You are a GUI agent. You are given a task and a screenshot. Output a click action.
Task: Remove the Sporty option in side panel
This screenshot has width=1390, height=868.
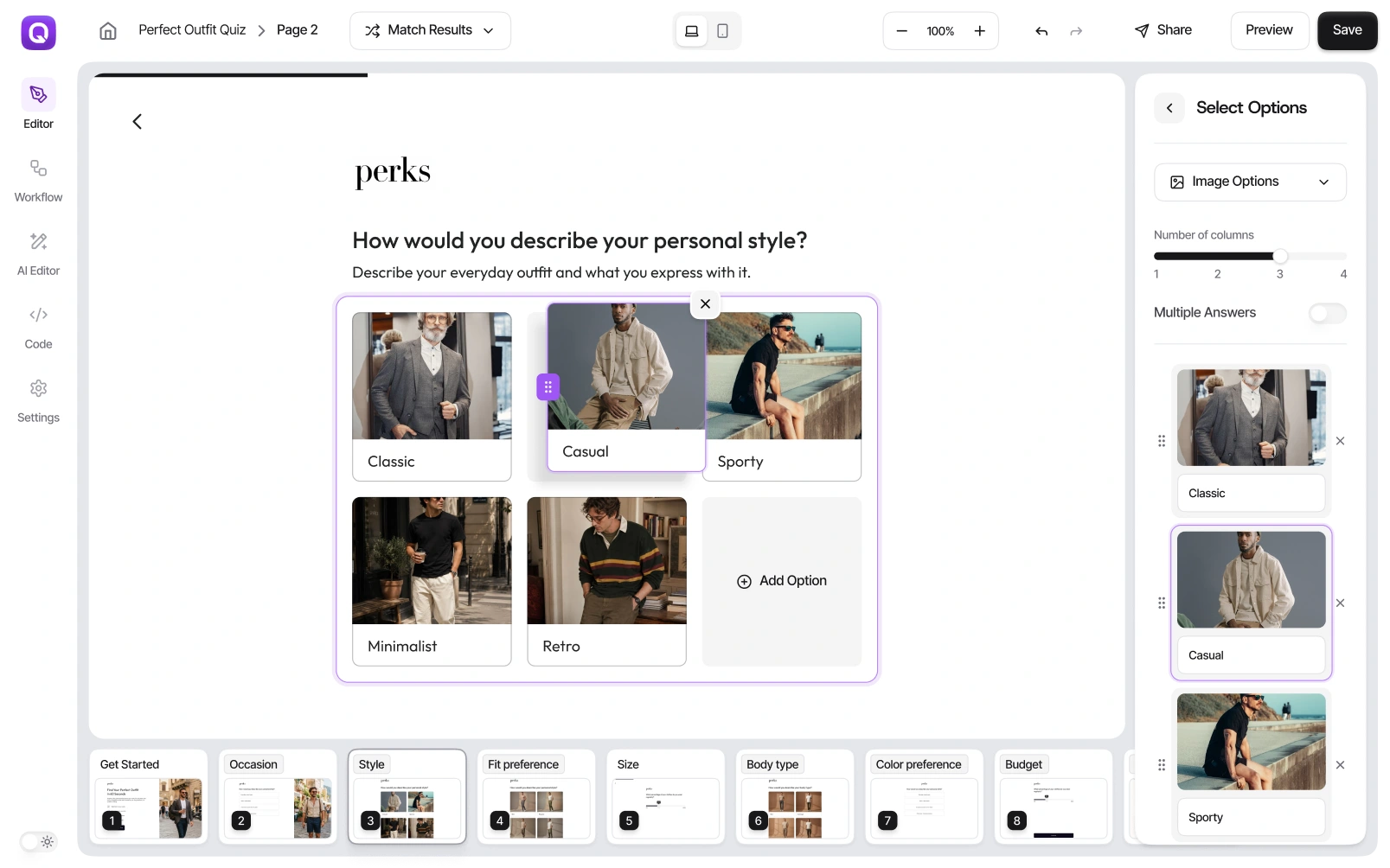[1340, 765]
